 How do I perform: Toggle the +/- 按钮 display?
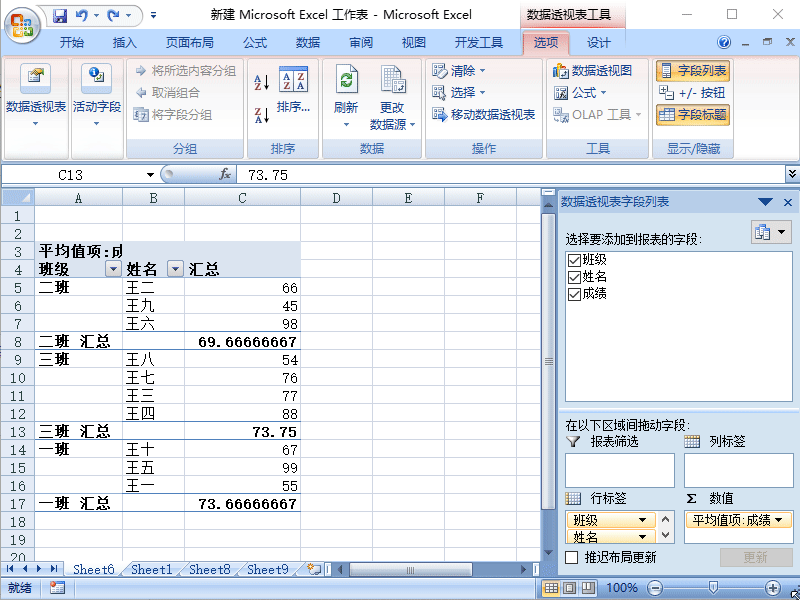click(x=692, y=92)
